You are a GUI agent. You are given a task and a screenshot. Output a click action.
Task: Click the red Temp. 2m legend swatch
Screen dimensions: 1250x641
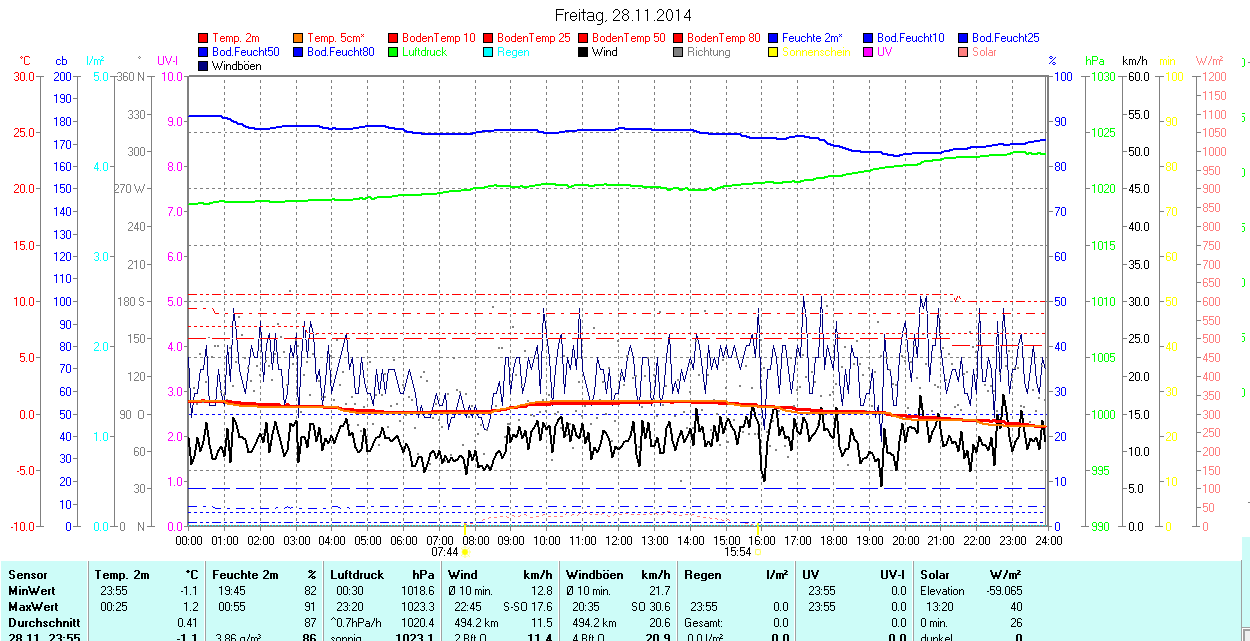tap(204, 38)
